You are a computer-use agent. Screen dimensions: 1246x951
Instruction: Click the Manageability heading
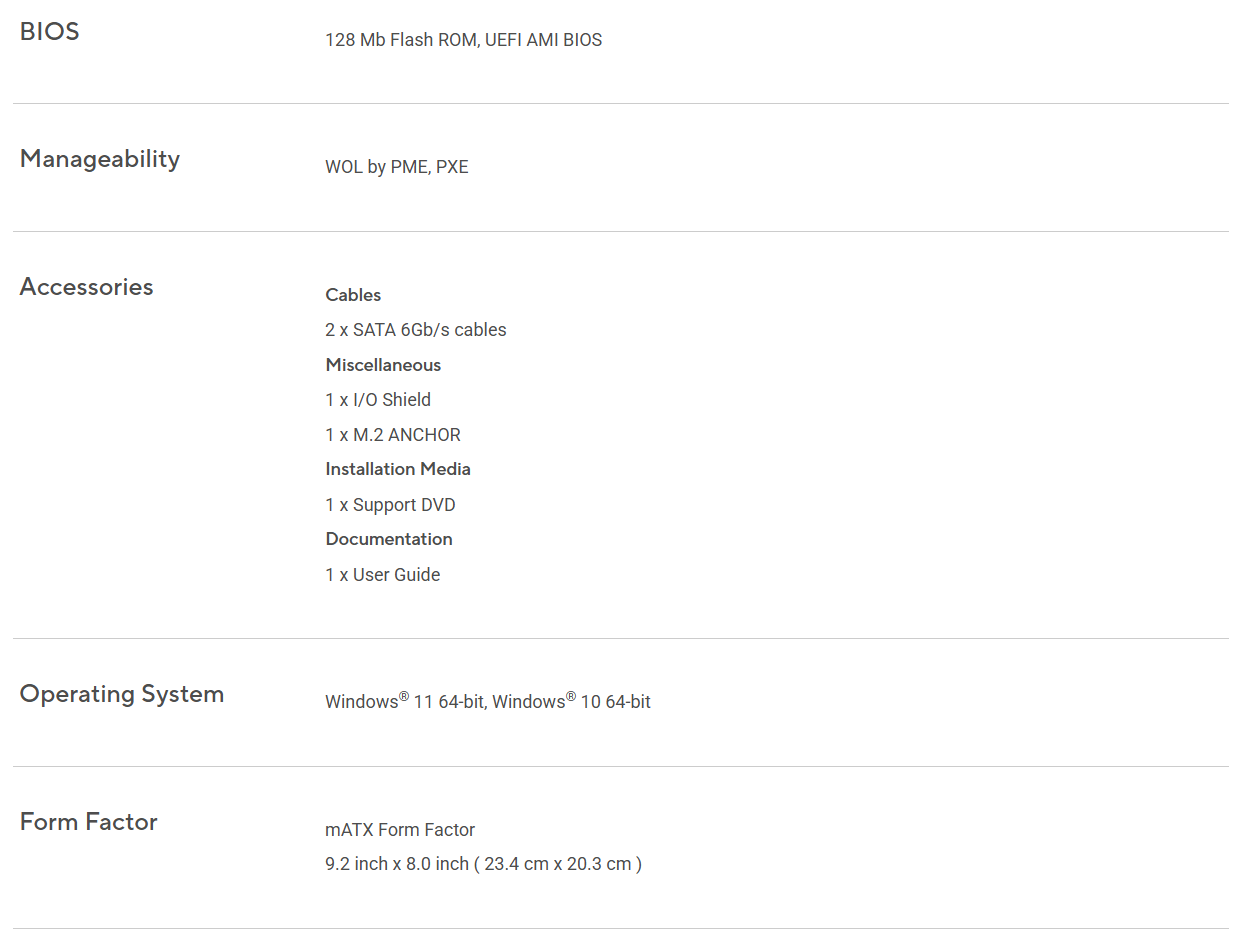click(x=100, y=159)
